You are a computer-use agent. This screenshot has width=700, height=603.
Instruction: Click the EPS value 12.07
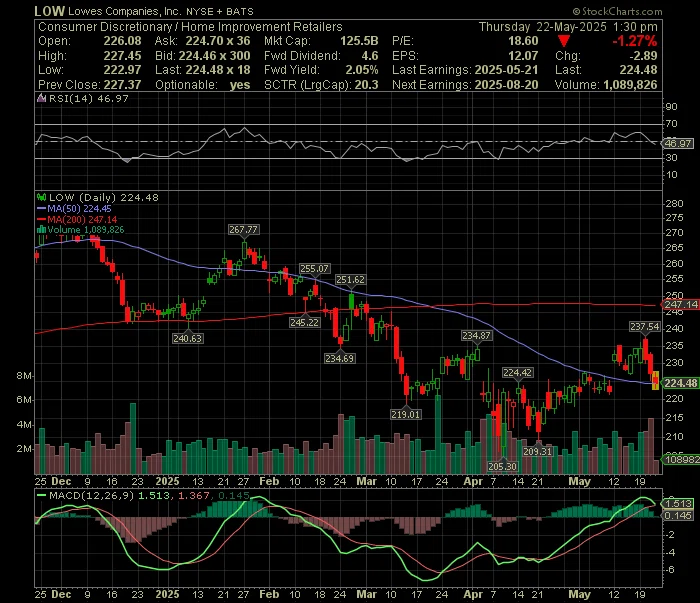[x=523, y=56]
